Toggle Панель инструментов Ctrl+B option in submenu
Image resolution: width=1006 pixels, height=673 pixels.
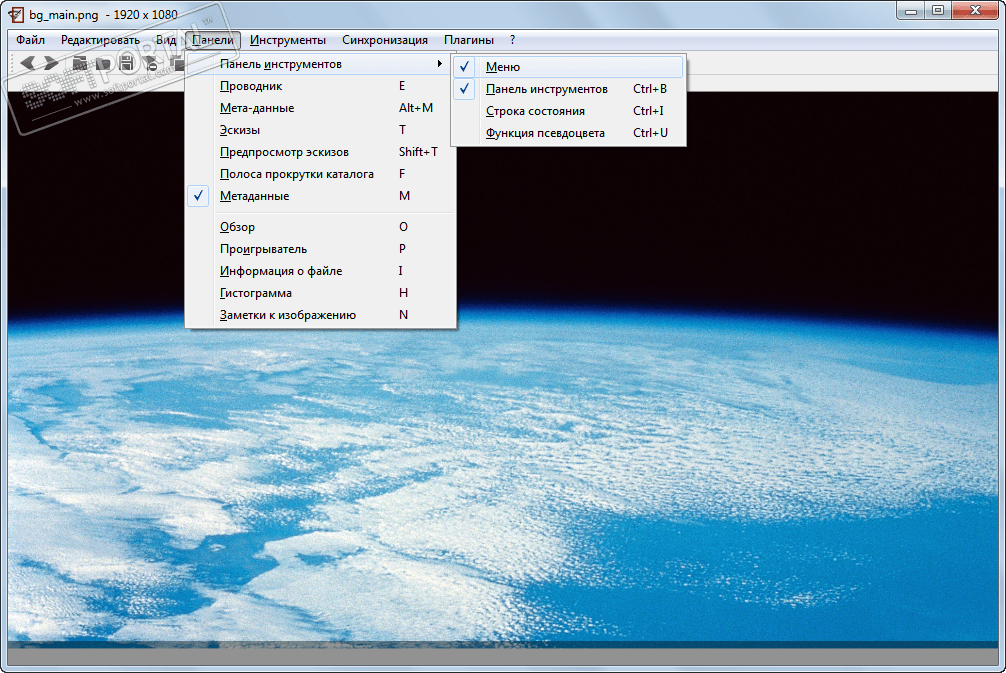tap(568, 89)
